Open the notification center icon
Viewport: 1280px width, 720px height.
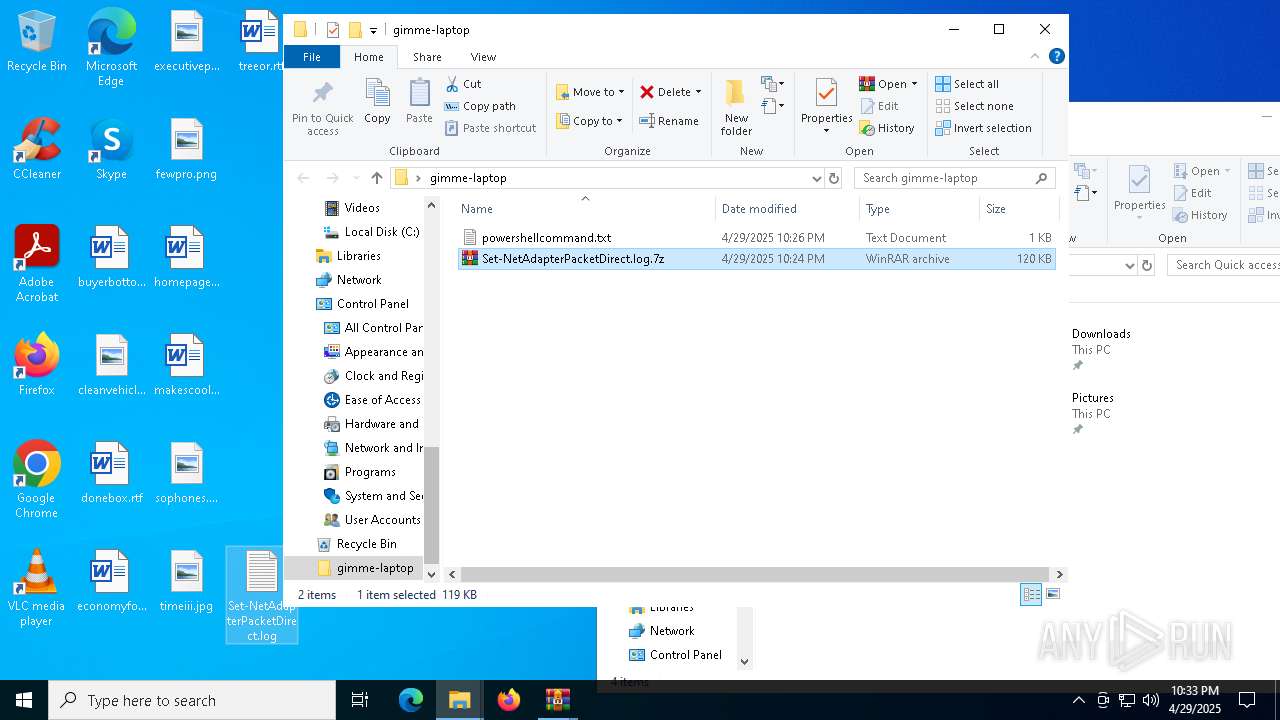click(x=1247, y=700)
